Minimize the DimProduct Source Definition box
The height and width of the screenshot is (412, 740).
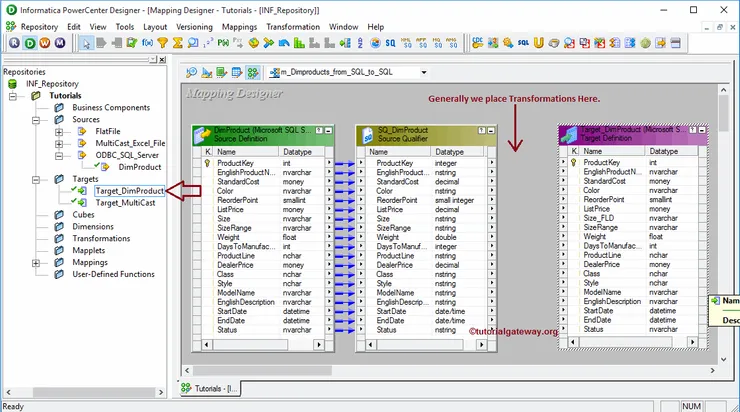tap(328, 130)
